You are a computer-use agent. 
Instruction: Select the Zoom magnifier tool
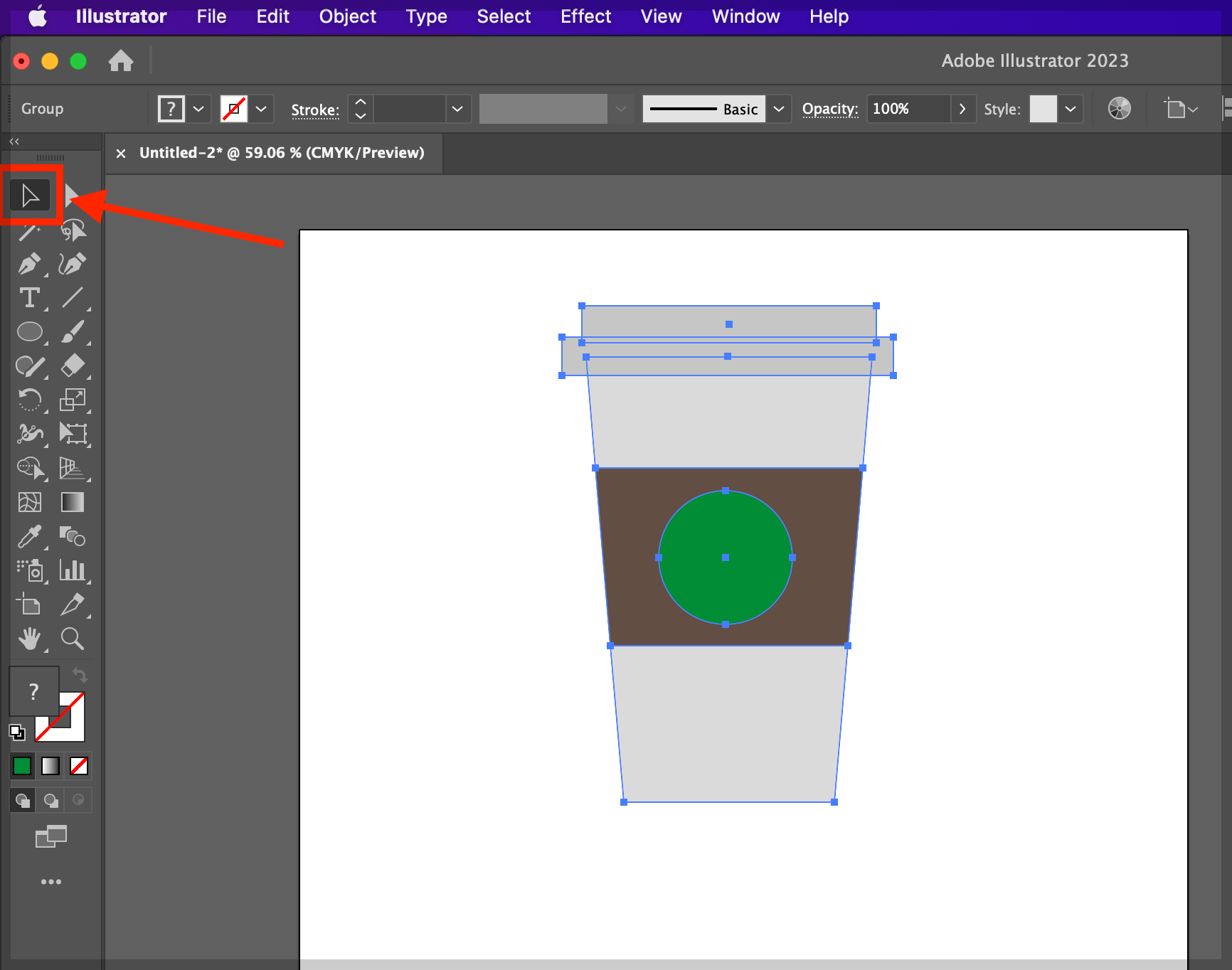[x=72, y=639]
